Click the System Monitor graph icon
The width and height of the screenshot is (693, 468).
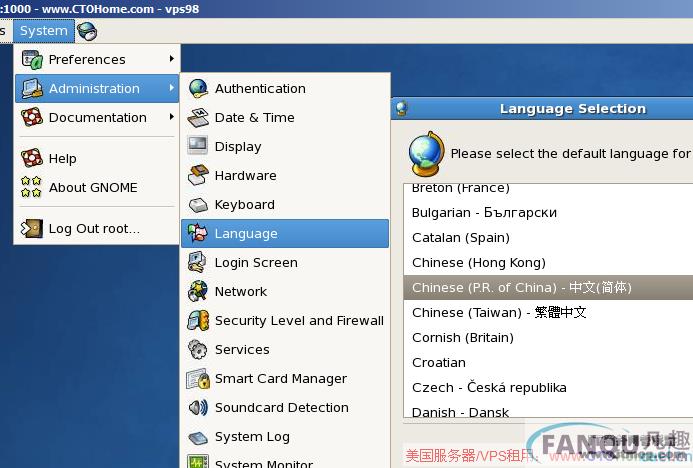198,461
